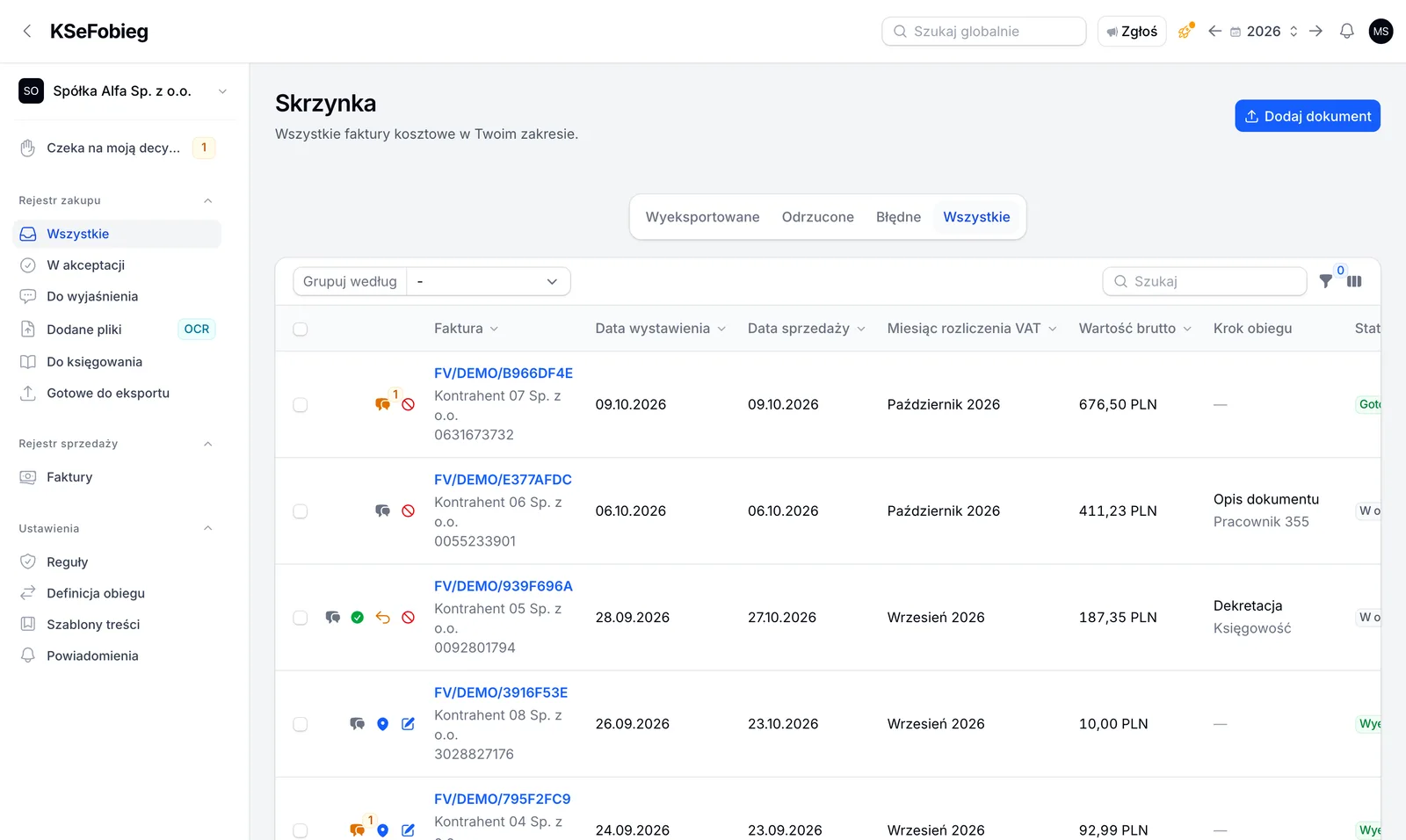The width and height of the screenshot is (1406, 840).
Task: Switch to the Wyeksportowane tab
Action: tap(702, 217)
